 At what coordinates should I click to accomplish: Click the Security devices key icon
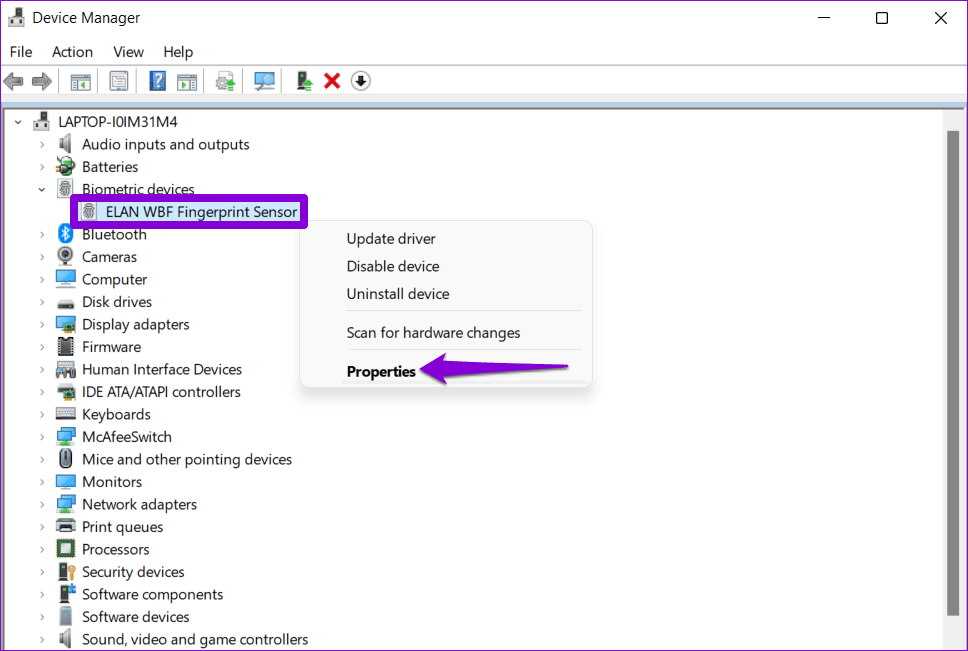[66, 571]
